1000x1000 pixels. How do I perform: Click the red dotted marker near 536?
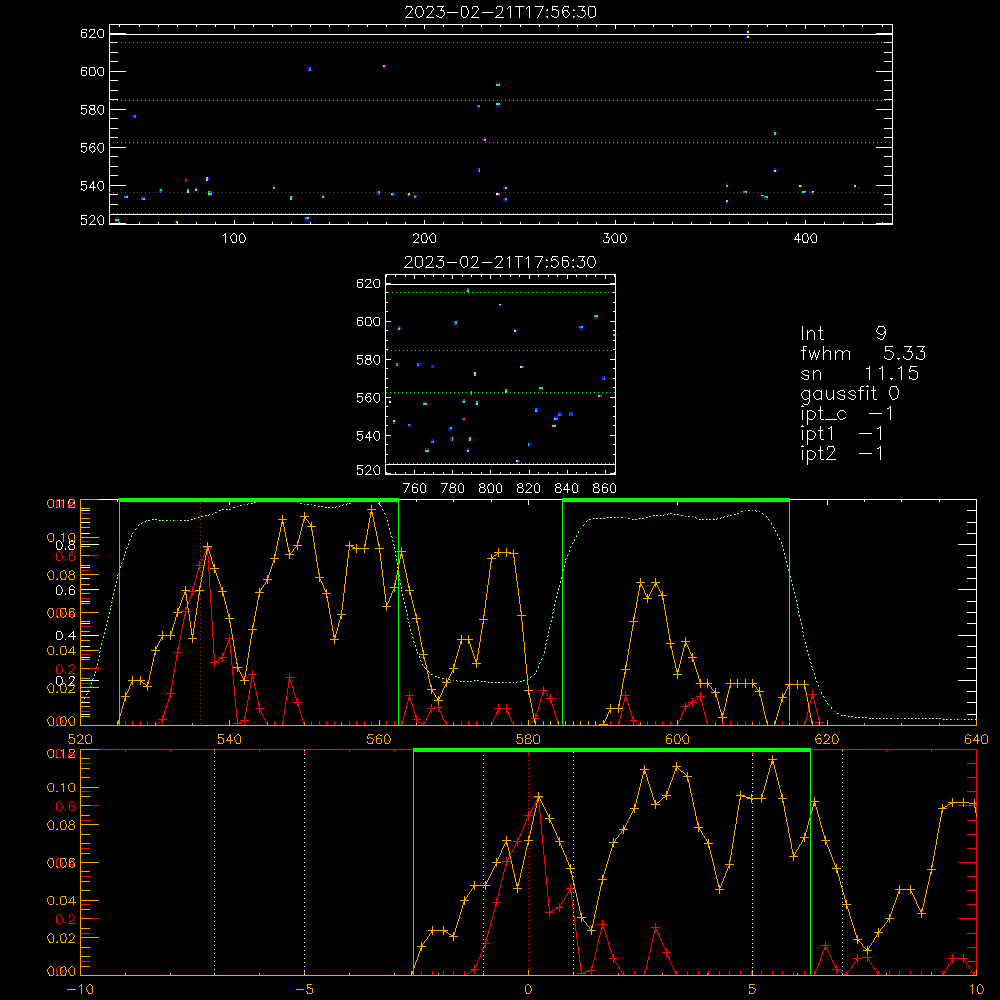(200, 612)
